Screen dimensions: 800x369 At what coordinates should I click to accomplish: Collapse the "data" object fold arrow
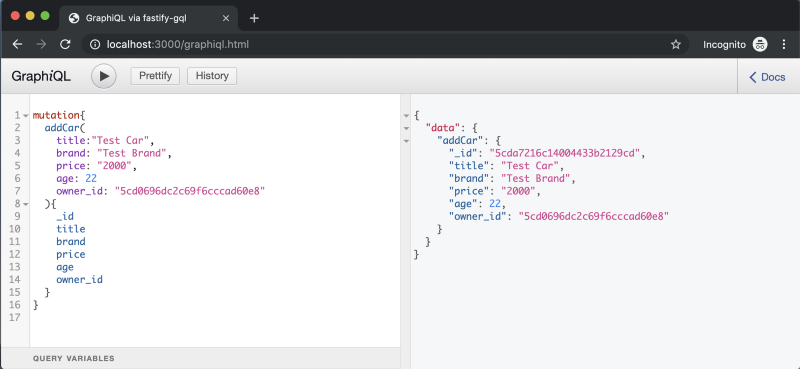pos(407,128)
